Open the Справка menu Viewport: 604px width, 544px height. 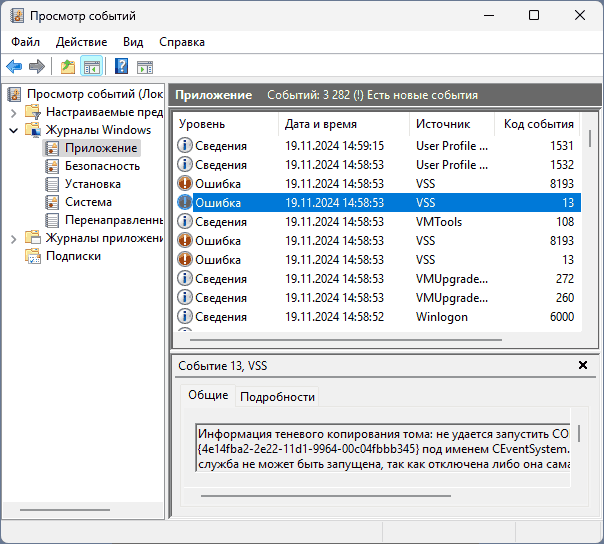coord(182,42)
